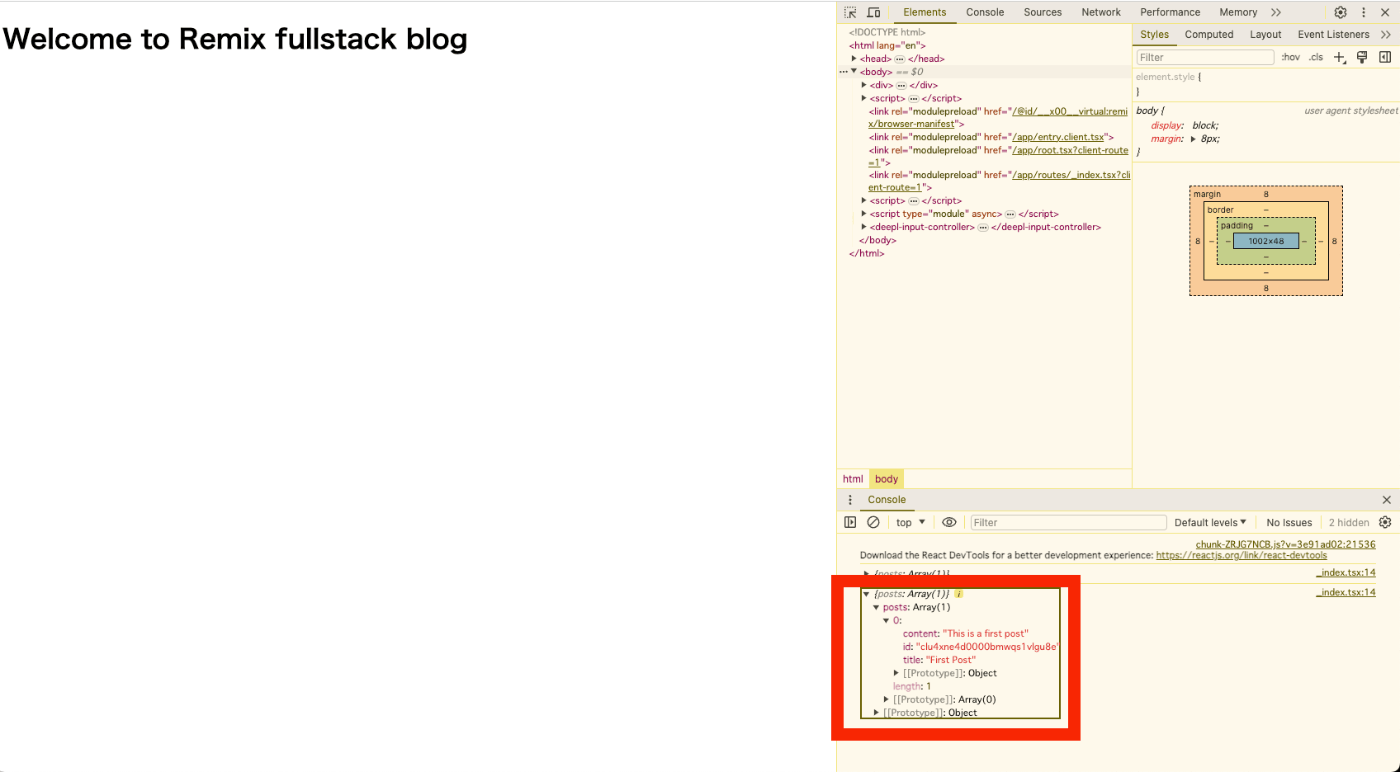Switch to the Elements tab
Image resolution: width=1400 pixels, height=772 pixels.
click(924, 13)
